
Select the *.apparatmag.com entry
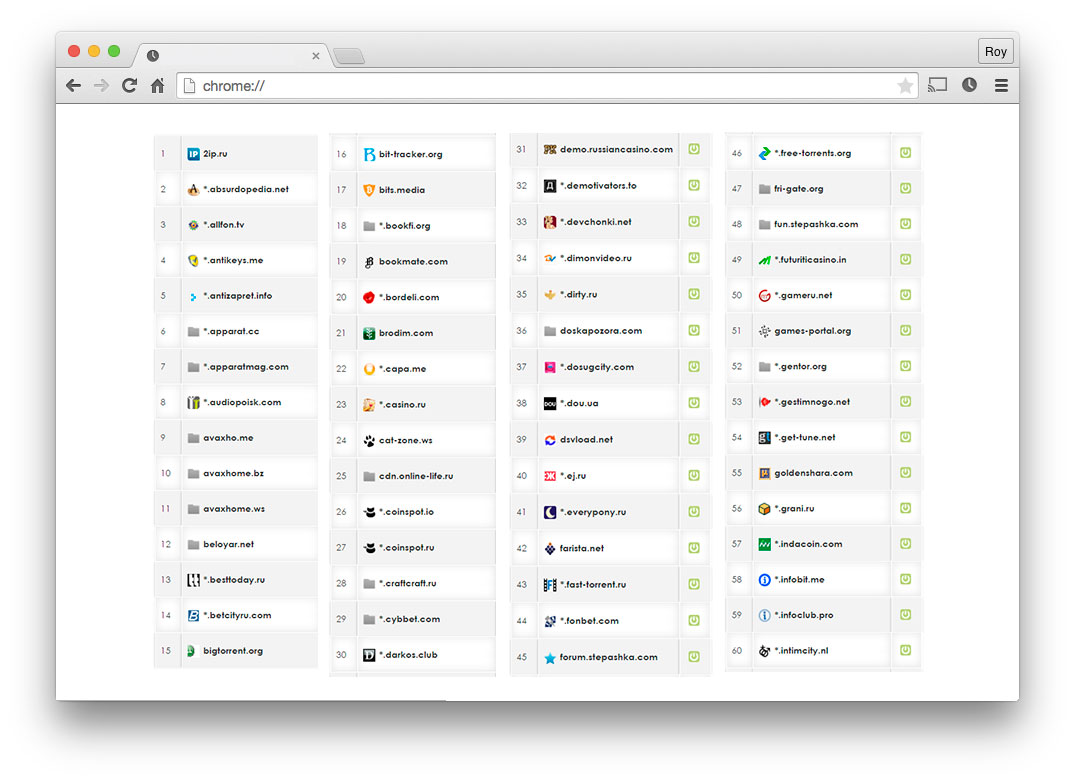[x=236, y=367]
